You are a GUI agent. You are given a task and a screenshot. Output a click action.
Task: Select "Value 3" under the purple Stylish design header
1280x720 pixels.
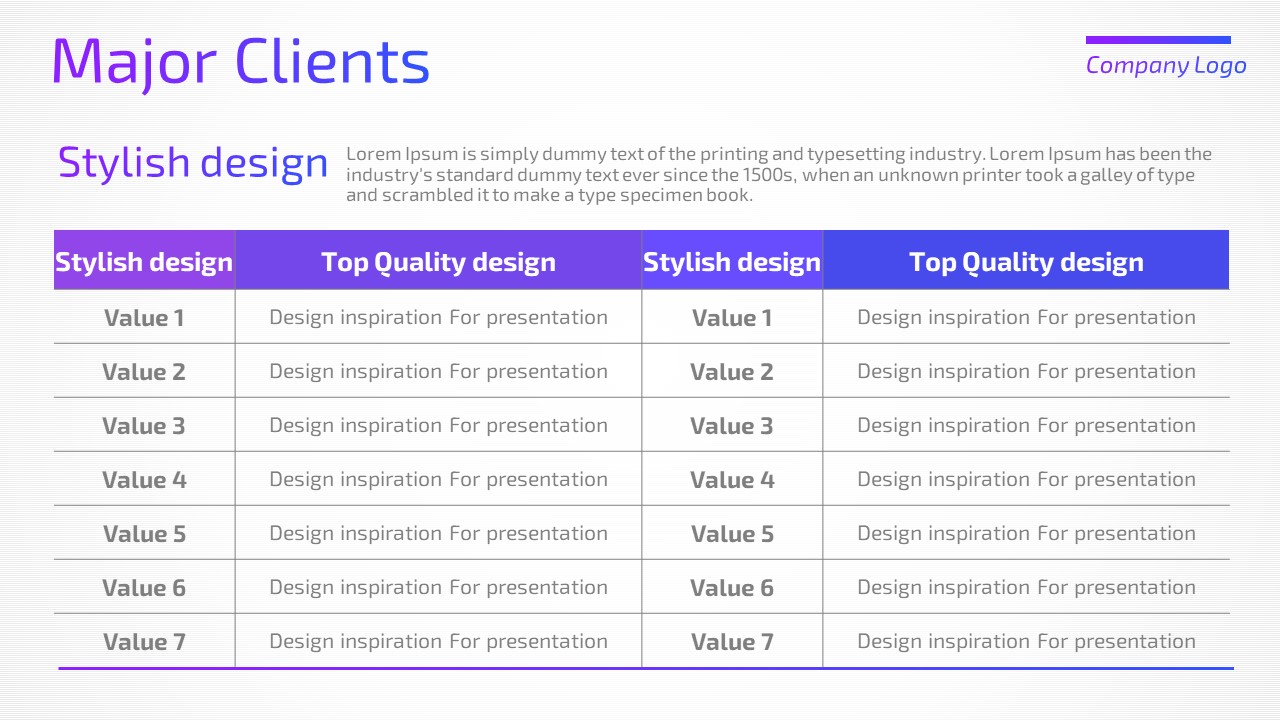coord(144,426)
